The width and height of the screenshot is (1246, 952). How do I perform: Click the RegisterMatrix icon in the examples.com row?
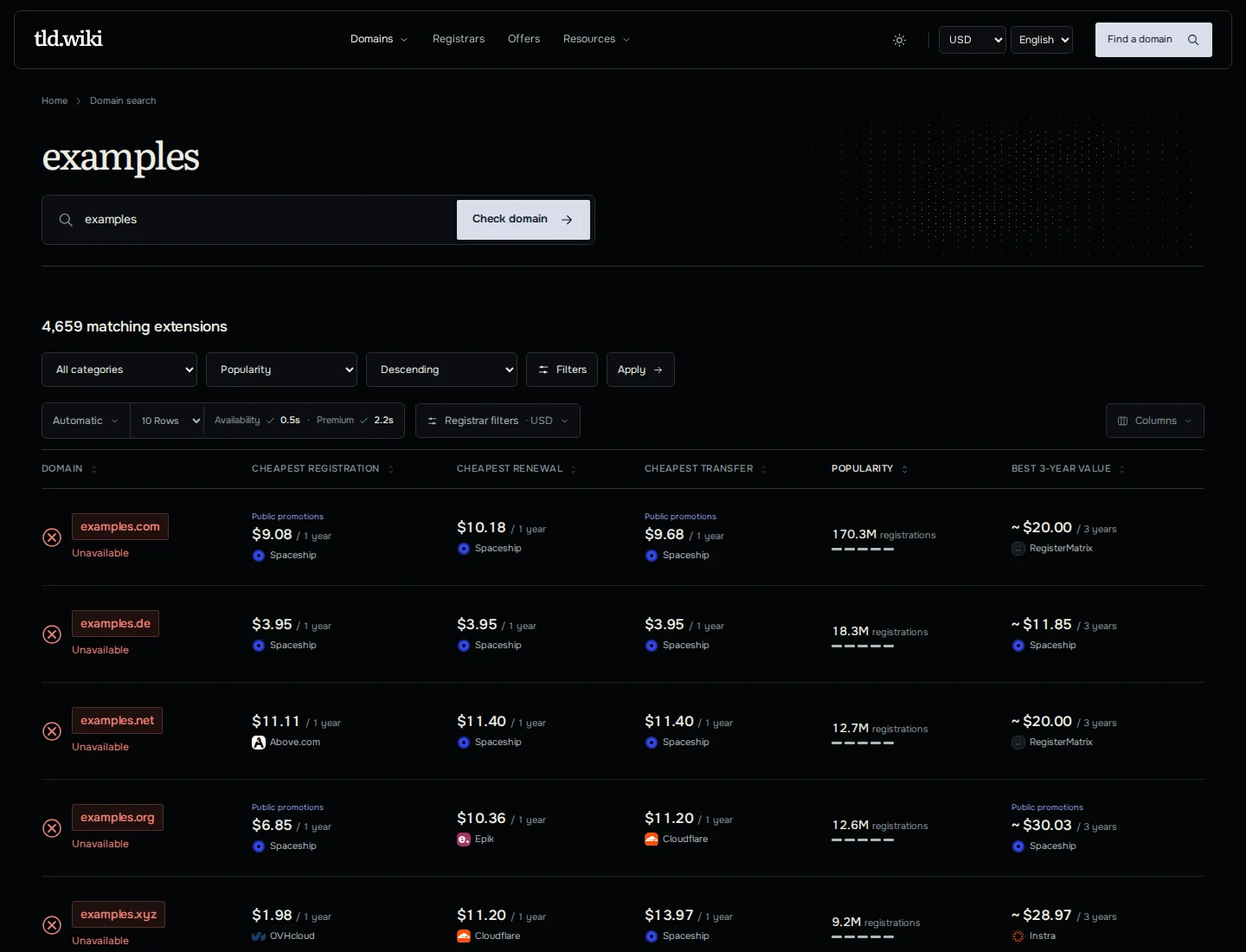coord(1018,549)
